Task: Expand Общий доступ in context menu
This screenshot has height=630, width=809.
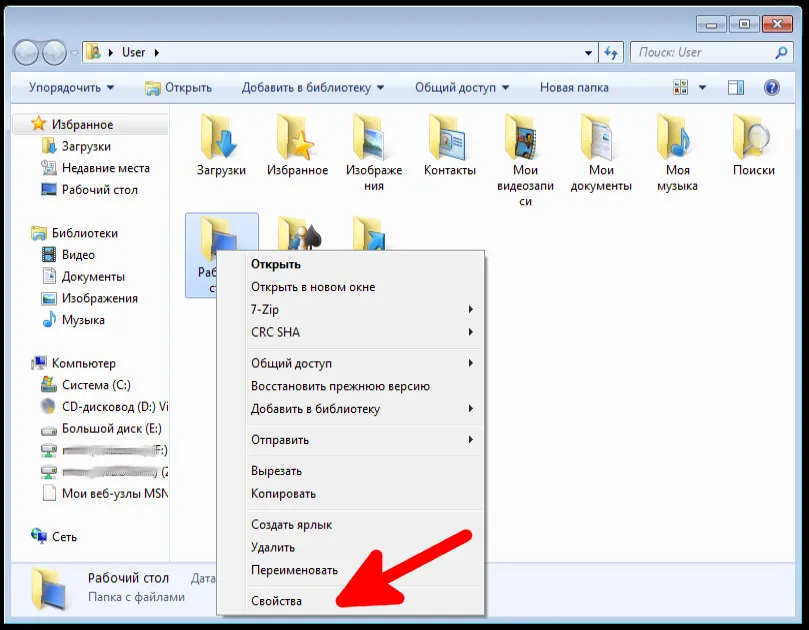Action: click(x=364, y=363)
